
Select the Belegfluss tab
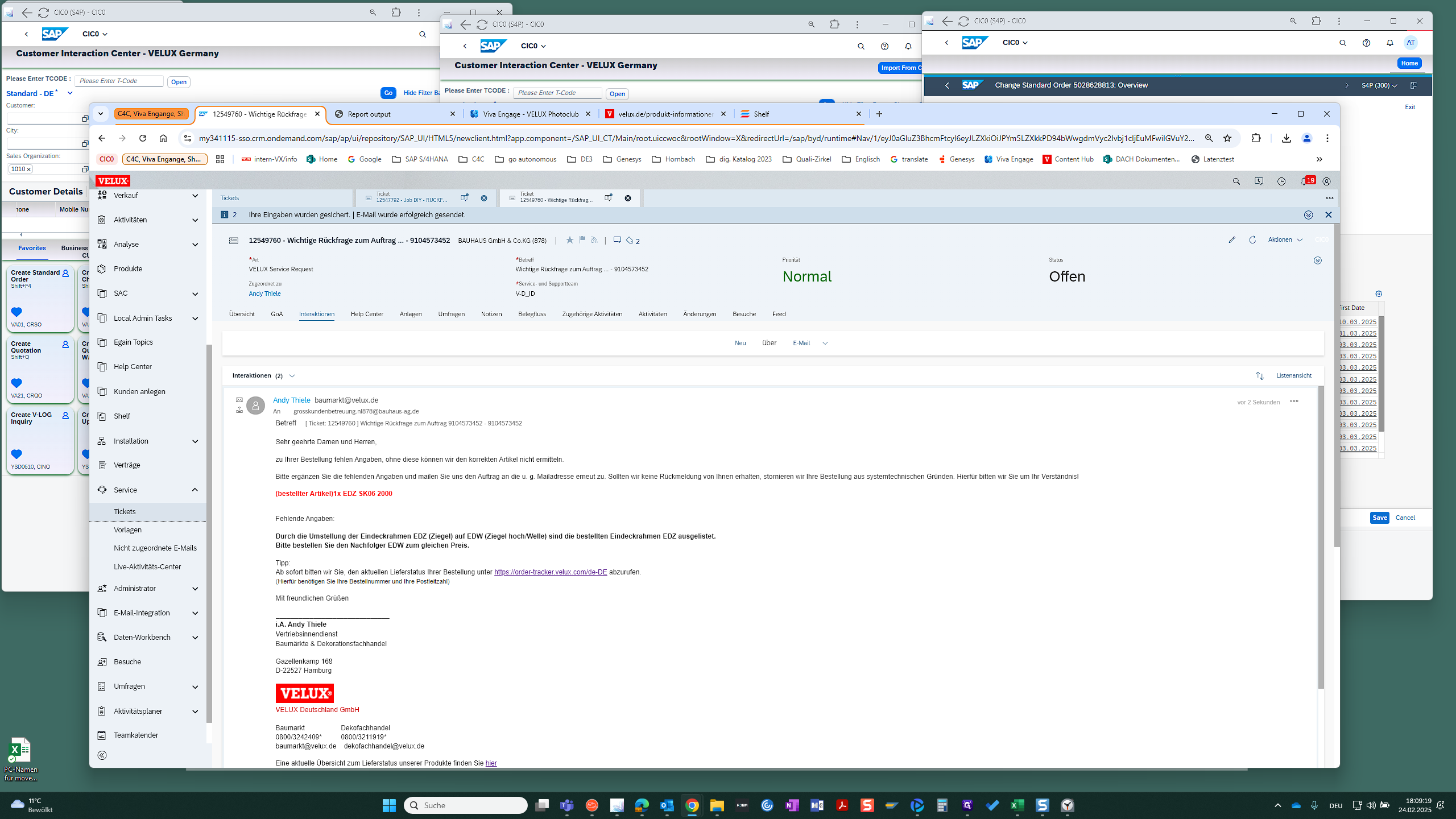pyautogui.click(x=532, y=314)
